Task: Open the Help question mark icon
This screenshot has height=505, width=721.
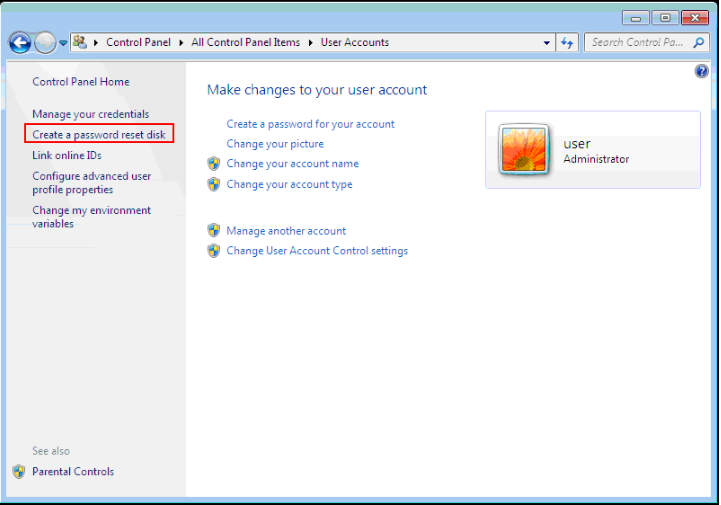Action: pos(701,72)
